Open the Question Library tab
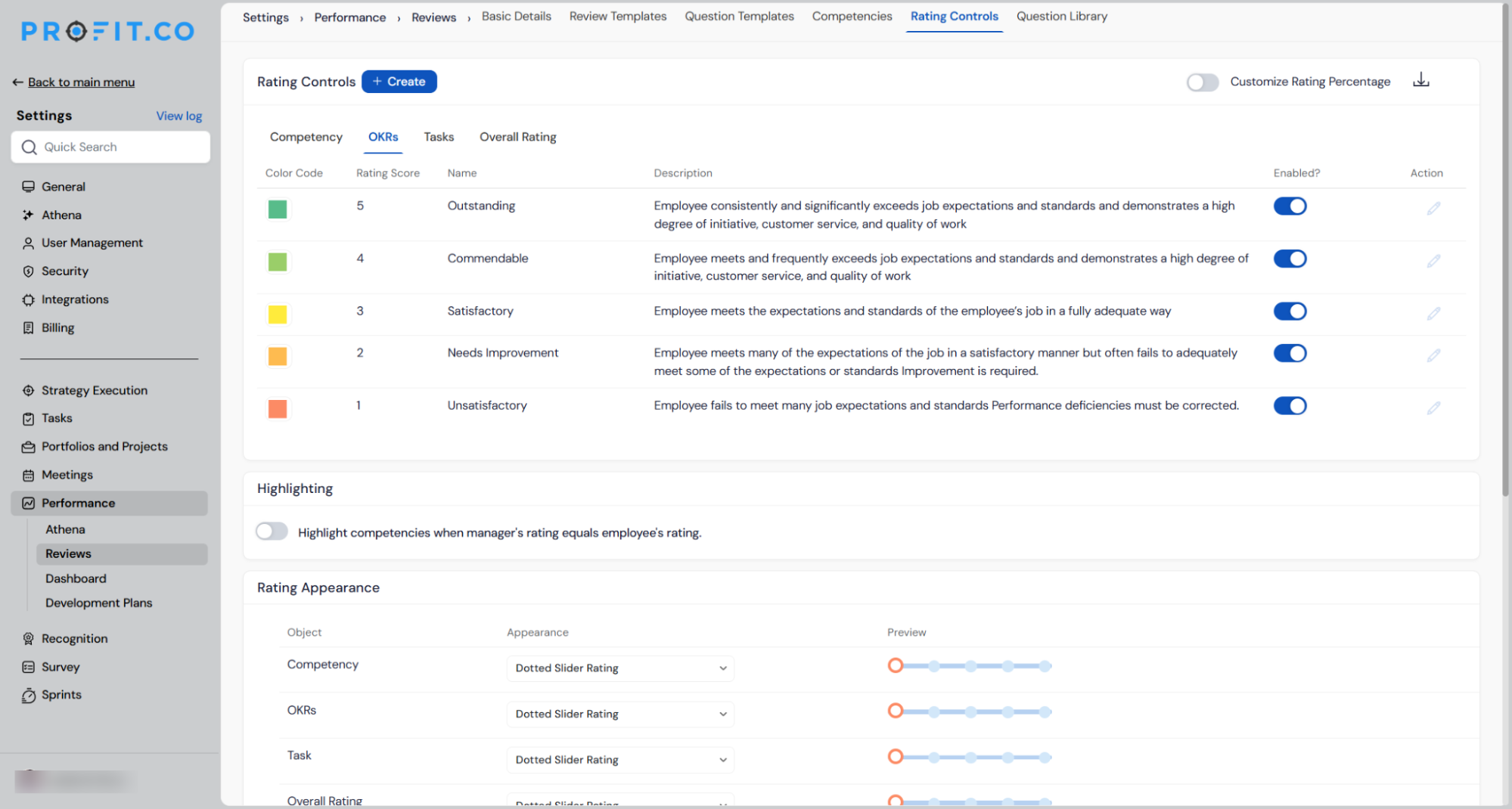1512x809 pixels. pyautogui.click(x=1061, y=16)
